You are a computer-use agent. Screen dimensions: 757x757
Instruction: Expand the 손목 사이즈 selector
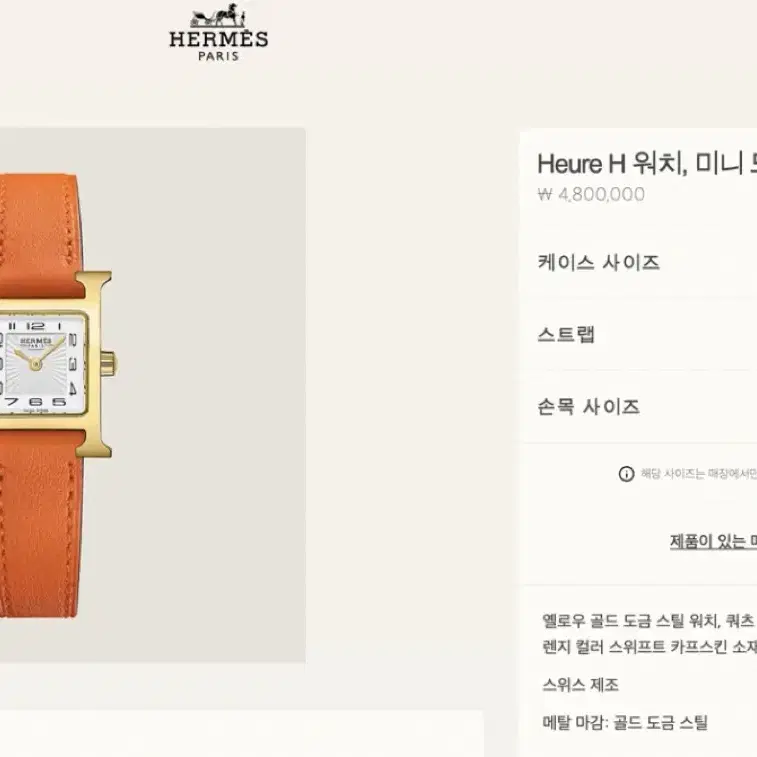click(638, 407)
